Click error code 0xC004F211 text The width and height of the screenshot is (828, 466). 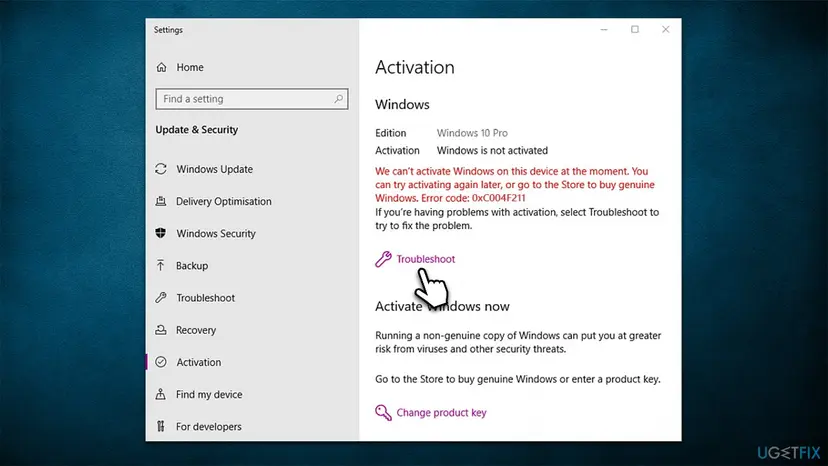pos(499,198)
